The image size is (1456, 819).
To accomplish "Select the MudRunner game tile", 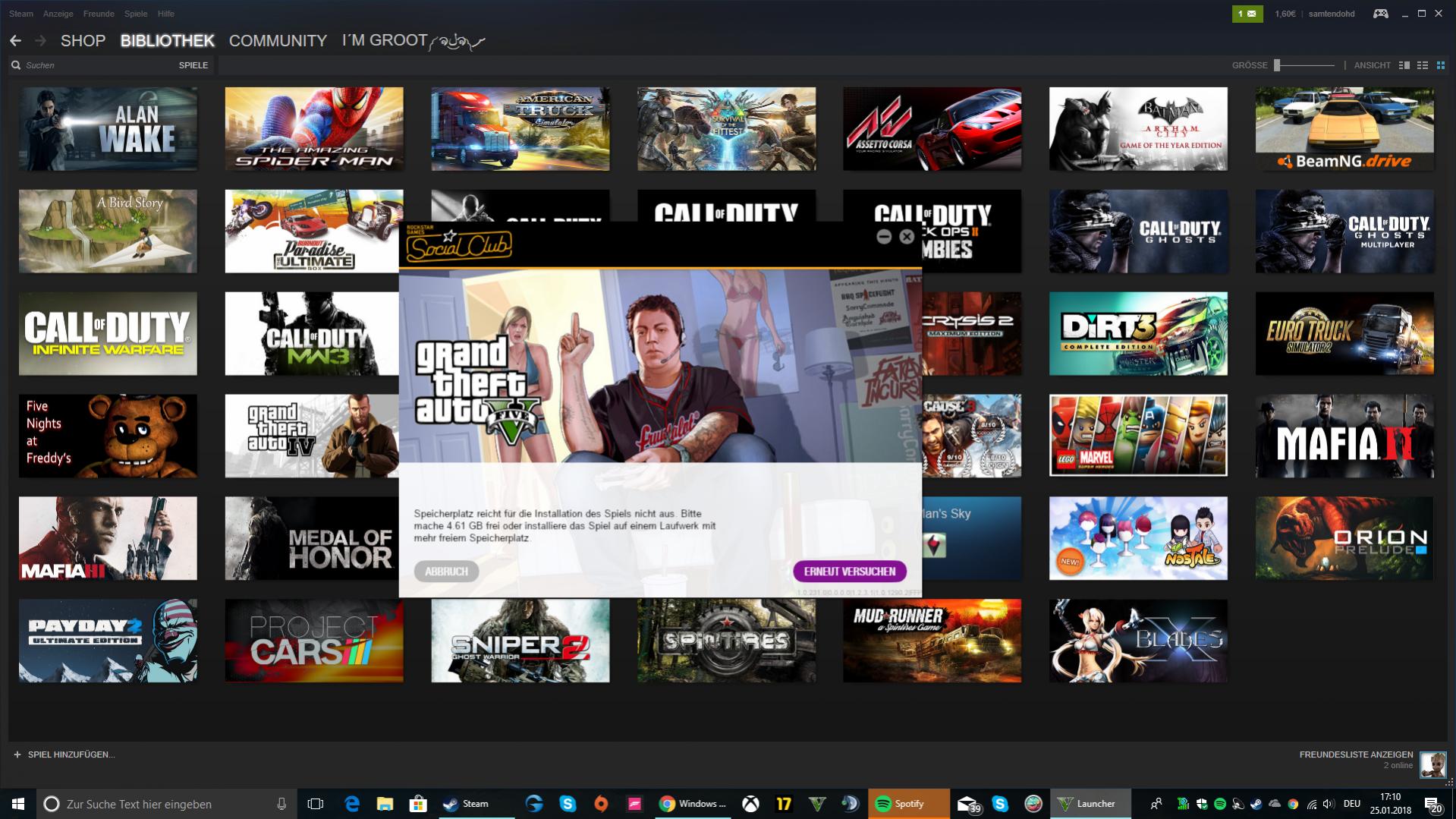I will point(932,641).
